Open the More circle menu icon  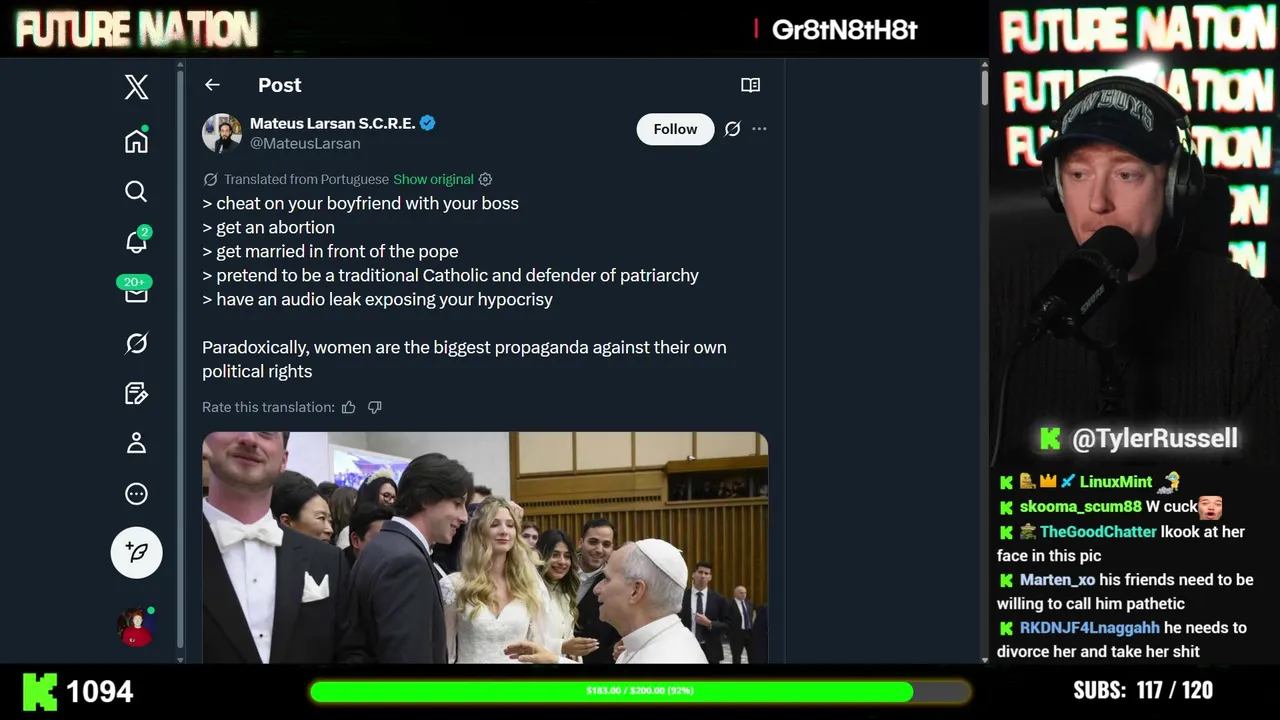click(136, 494)
